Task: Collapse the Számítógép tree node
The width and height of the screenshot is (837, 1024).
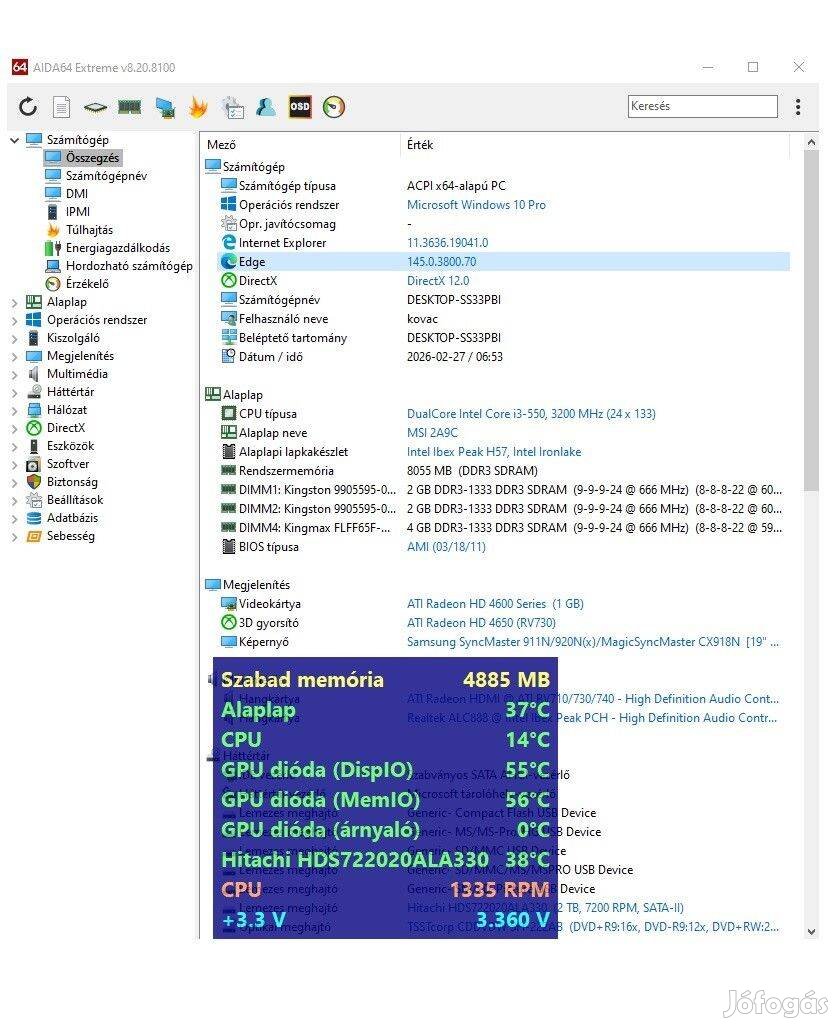Action: point(14,140)
